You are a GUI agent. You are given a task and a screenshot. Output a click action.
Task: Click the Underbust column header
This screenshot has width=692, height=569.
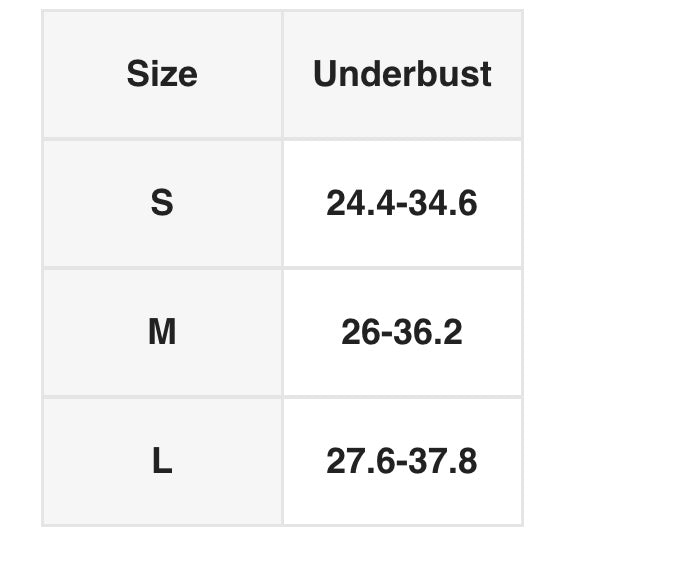tap(402, 74)
